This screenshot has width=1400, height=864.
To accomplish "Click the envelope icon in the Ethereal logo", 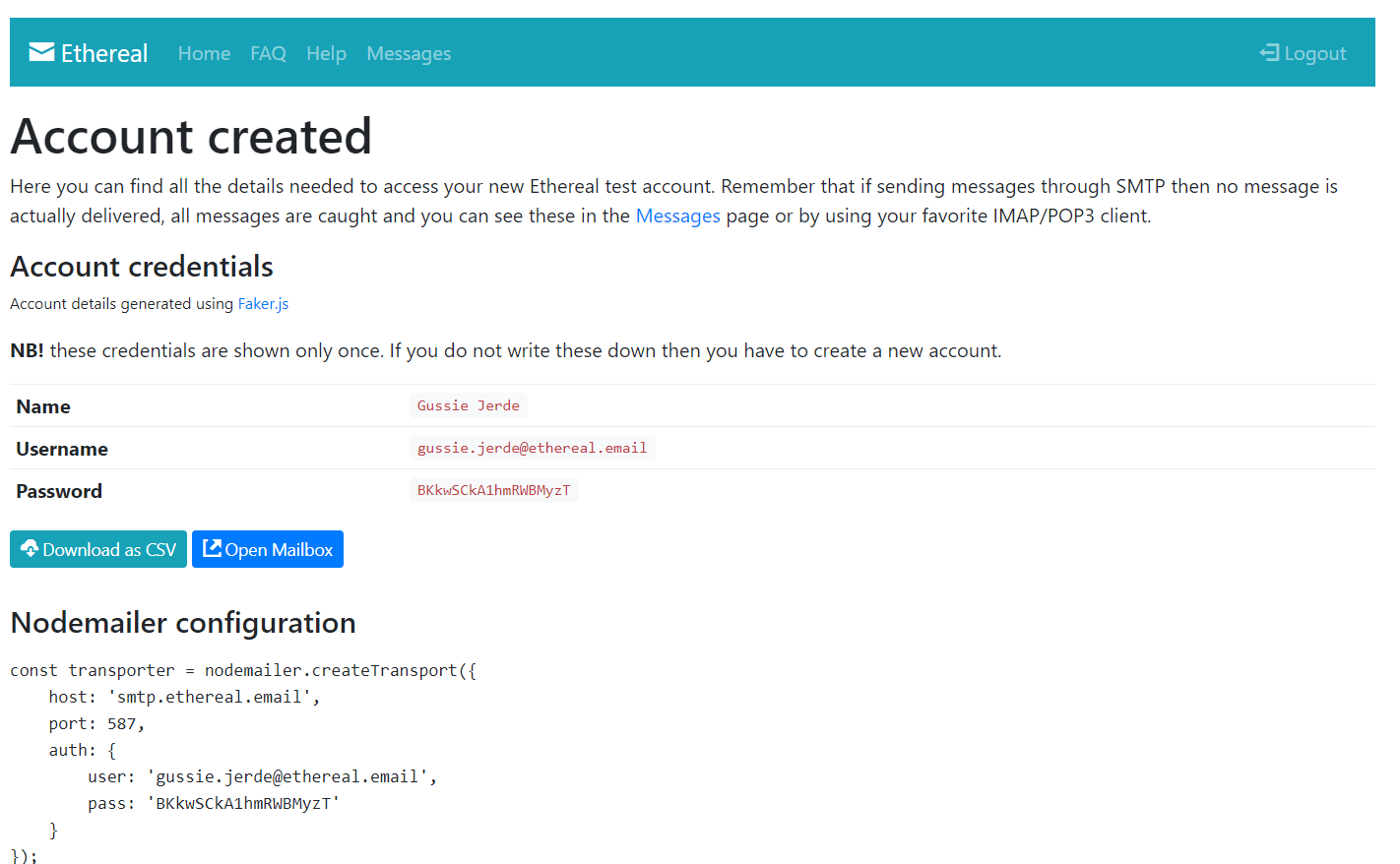I will coord(39,51).
